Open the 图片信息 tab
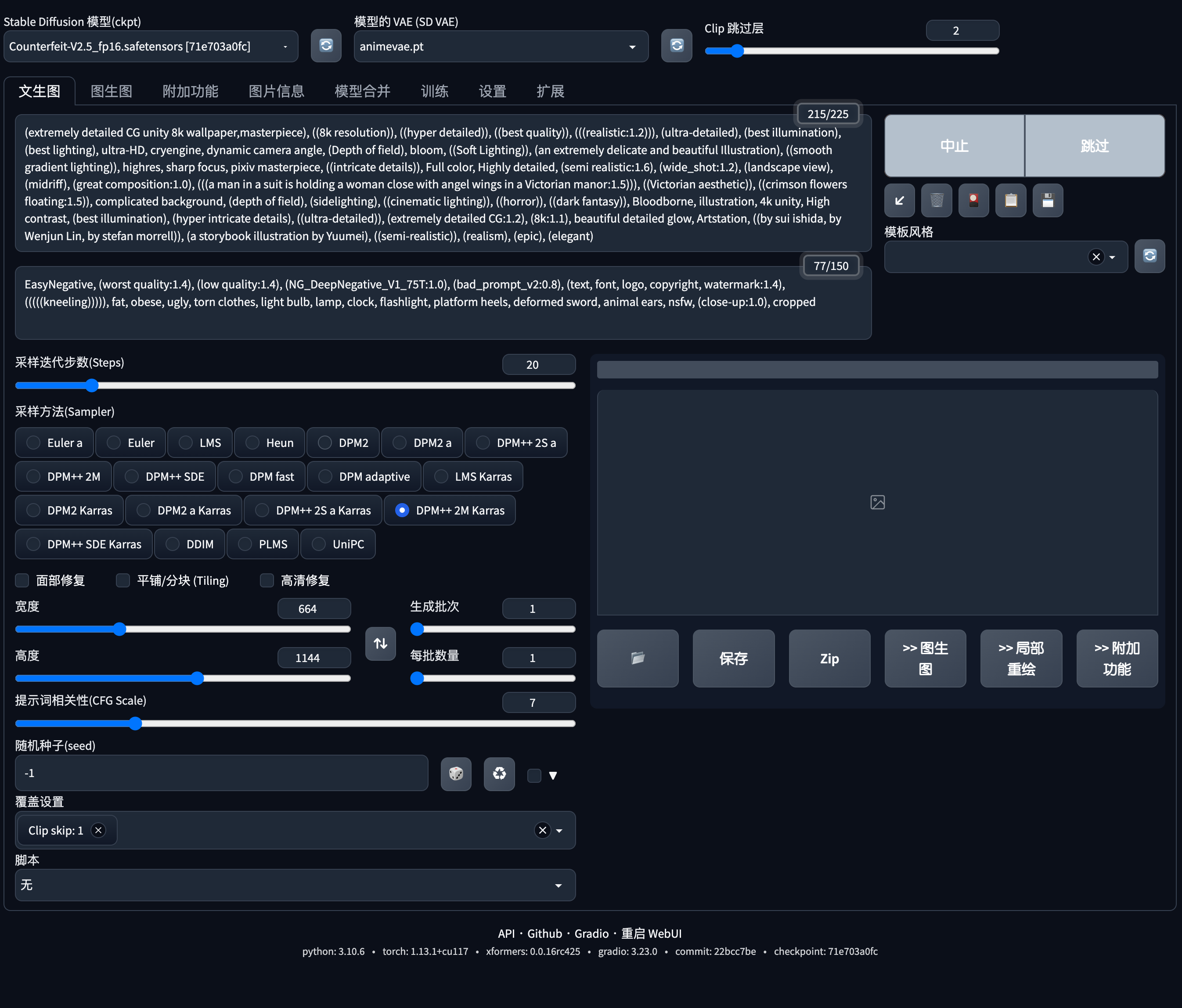 (x=276, y=91)
